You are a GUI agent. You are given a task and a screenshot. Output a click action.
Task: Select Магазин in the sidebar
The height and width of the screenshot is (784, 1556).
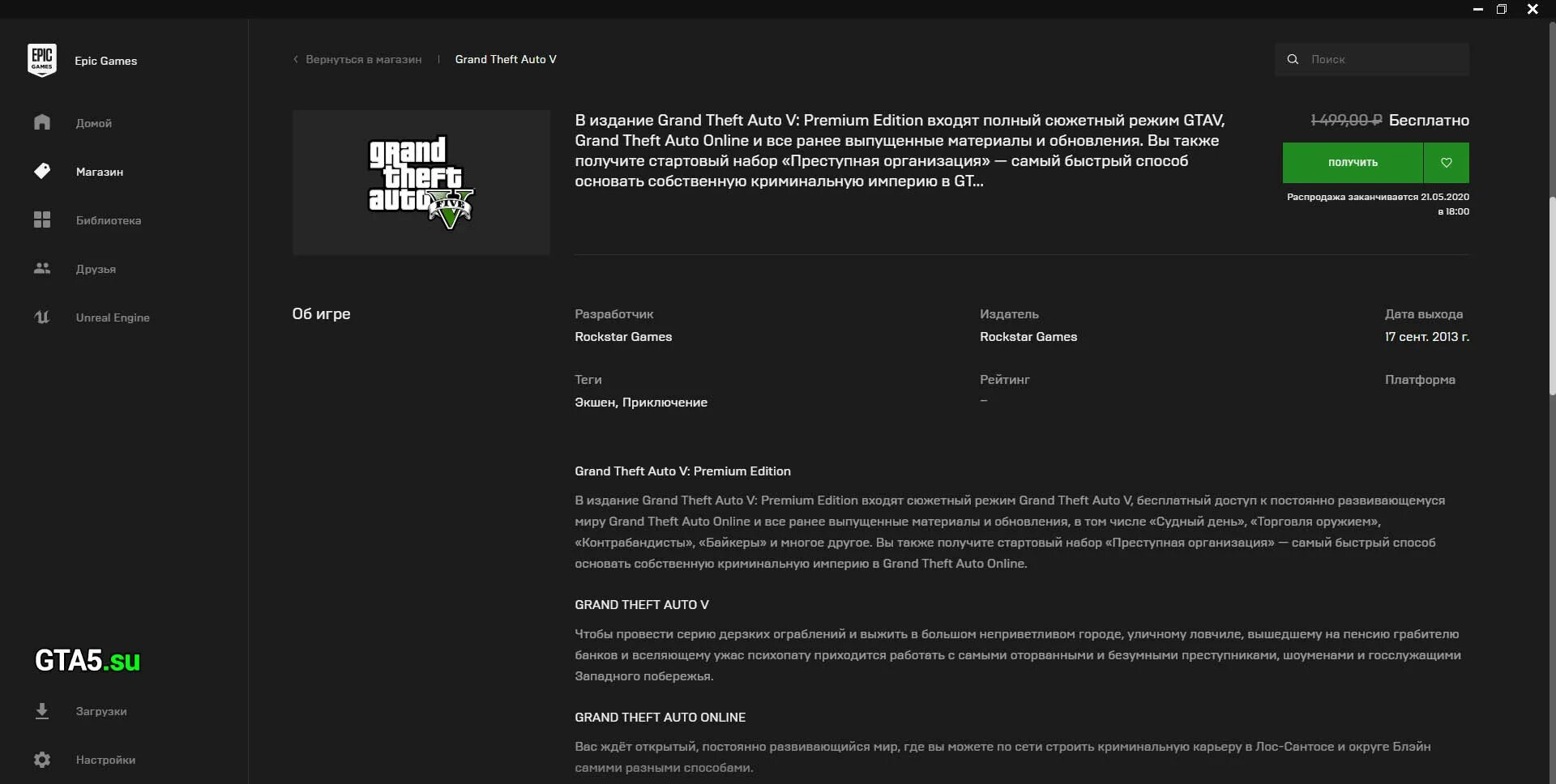pos(100,172)
